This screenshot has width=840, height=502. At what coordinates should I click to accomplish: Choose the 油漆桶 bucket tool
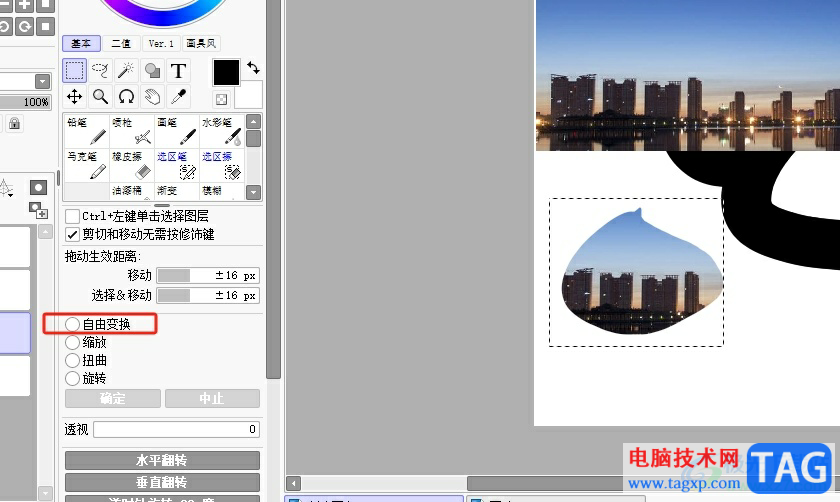(x=132, y=191)
